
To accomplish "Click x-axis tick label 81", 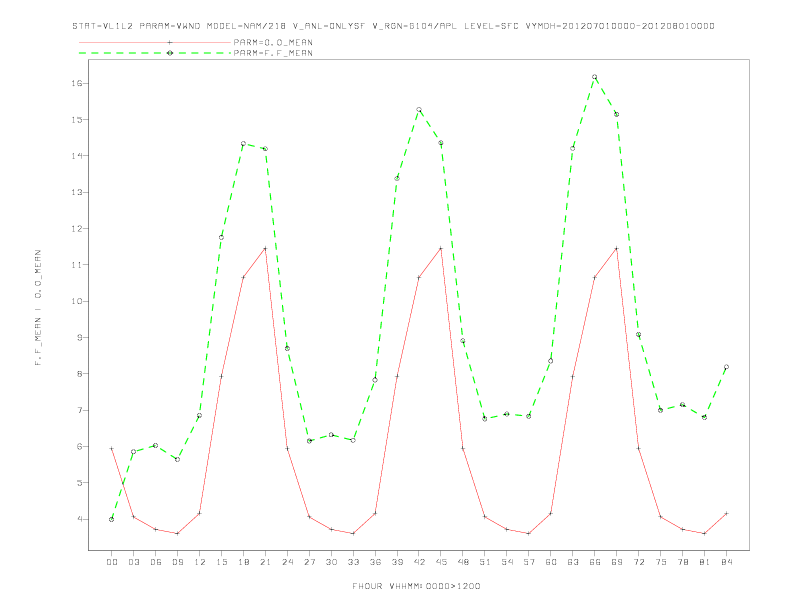I will click(705, 562).
